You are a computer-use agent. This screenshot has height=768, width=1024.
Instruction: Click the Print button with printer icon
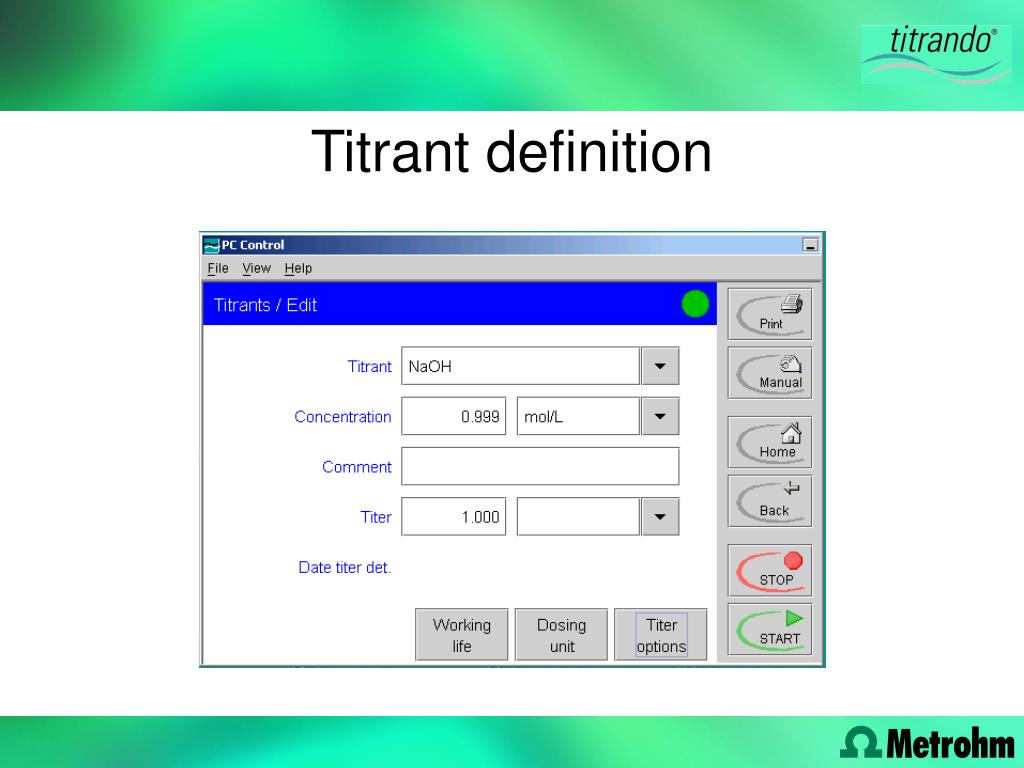pos(770,314)
